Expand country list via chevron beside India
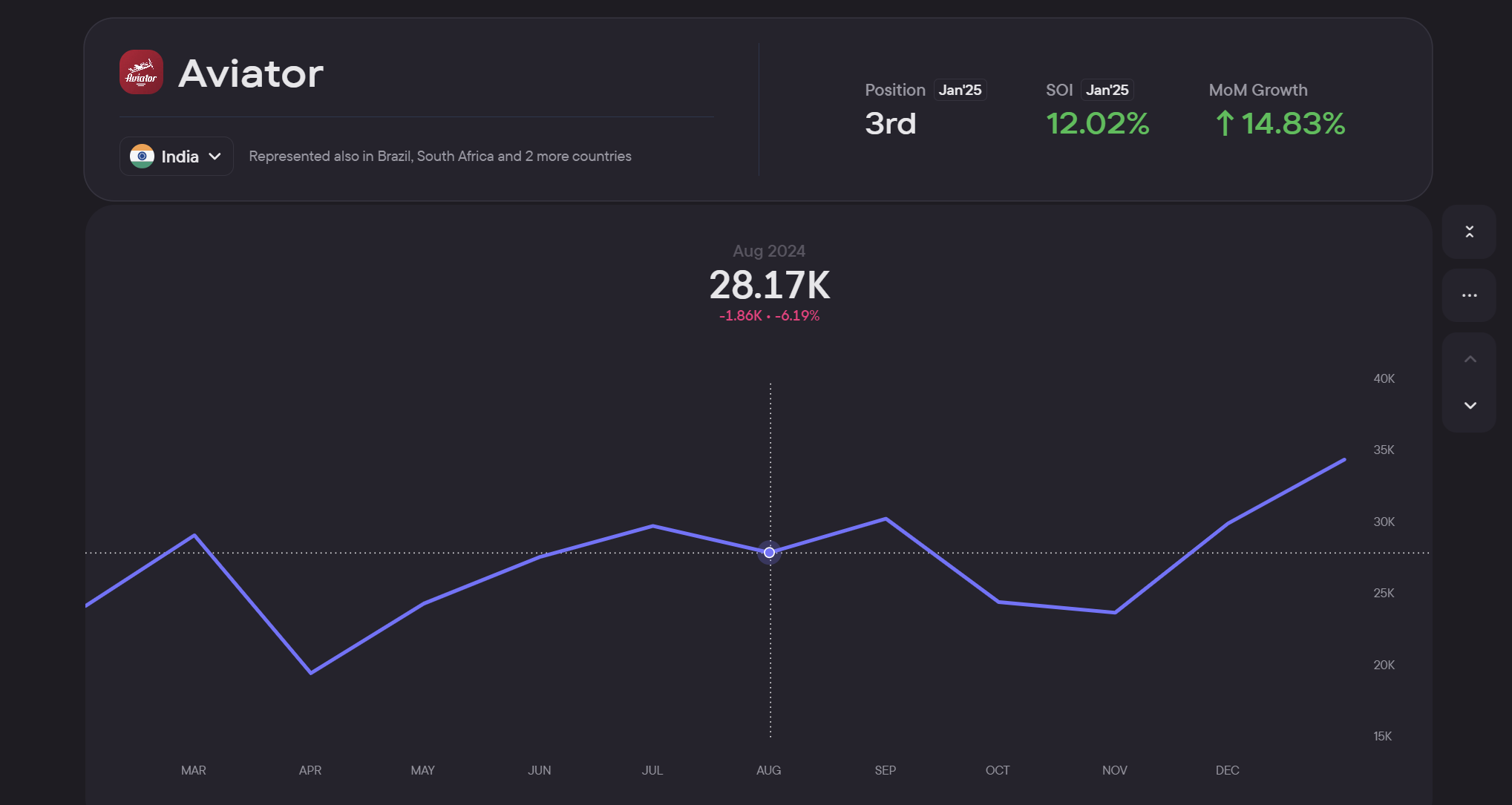This screenshot has width=1512, height=805. (215, 157)
